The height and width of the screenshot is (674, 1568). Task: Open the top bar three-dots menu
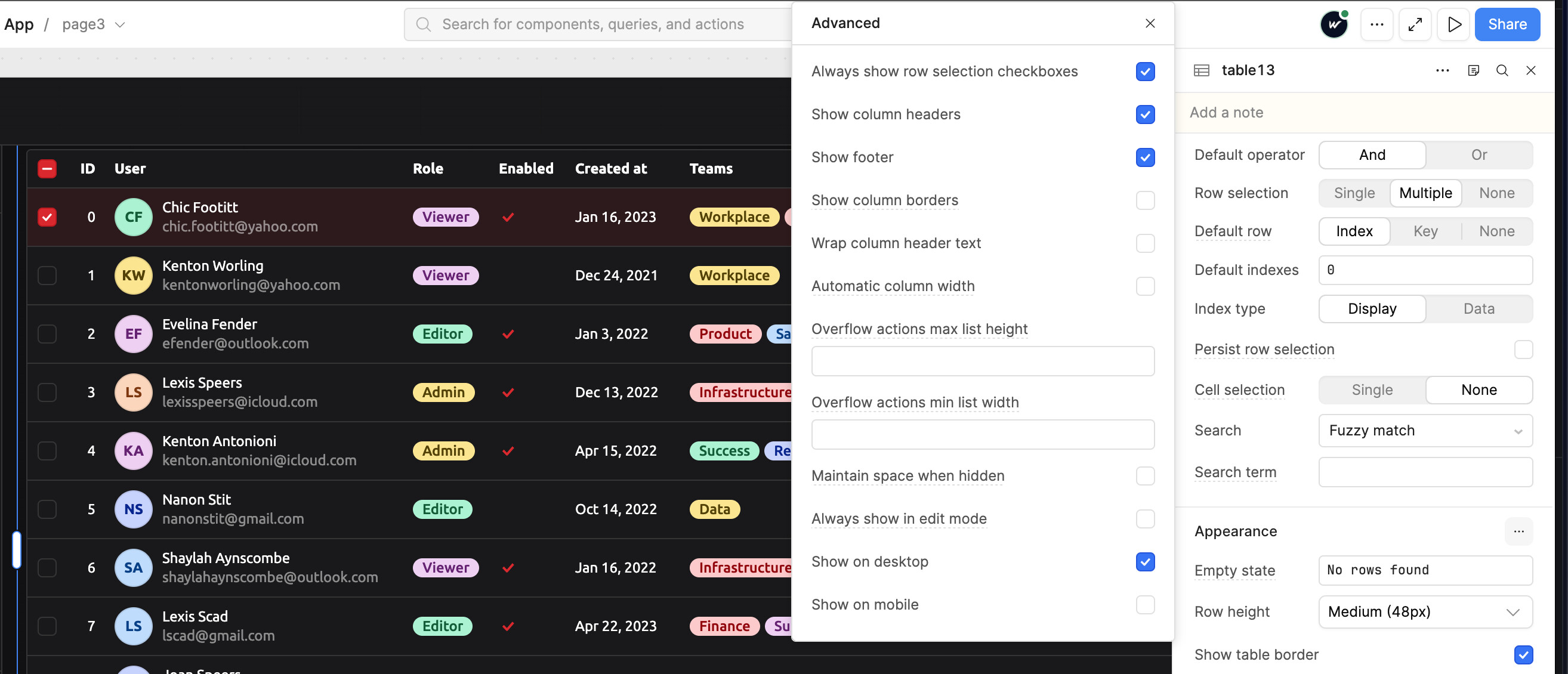(x=1376, y=24)
